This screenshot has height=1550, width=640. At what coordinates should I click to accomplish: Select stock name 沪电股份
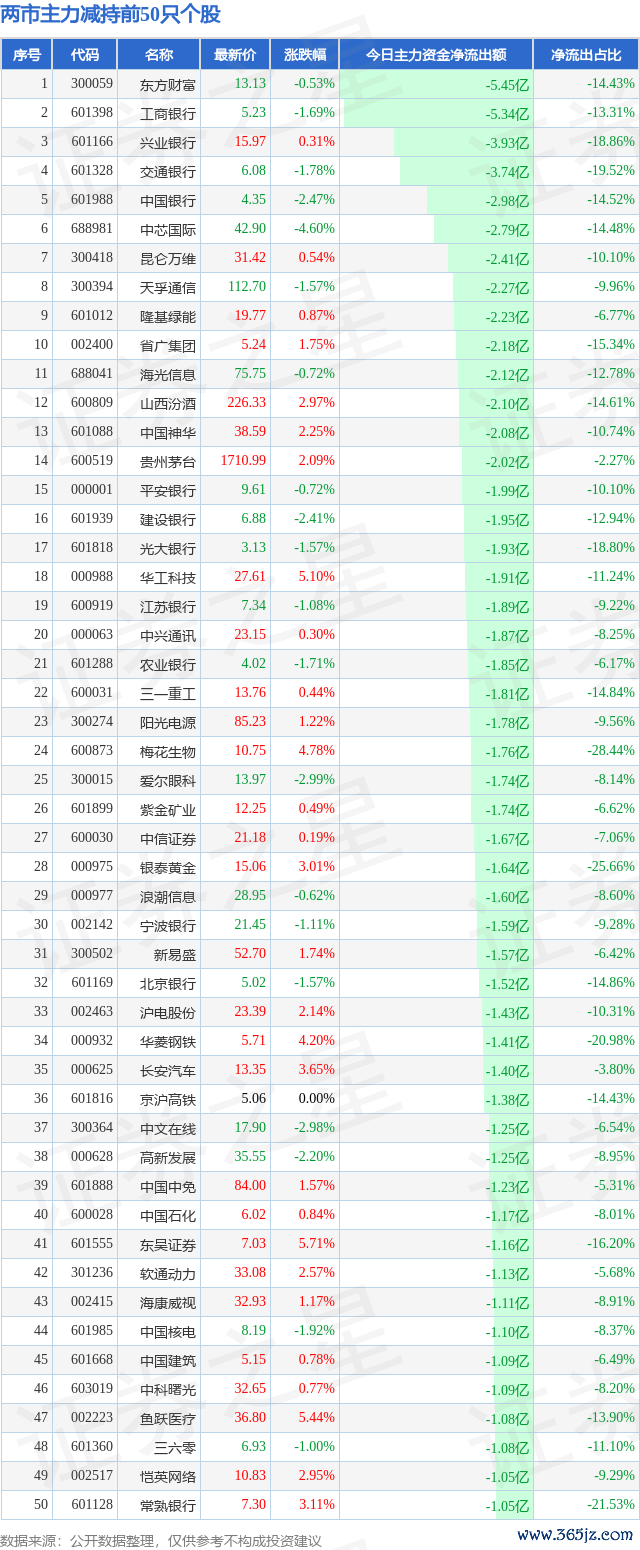(x=168, y=1013)
